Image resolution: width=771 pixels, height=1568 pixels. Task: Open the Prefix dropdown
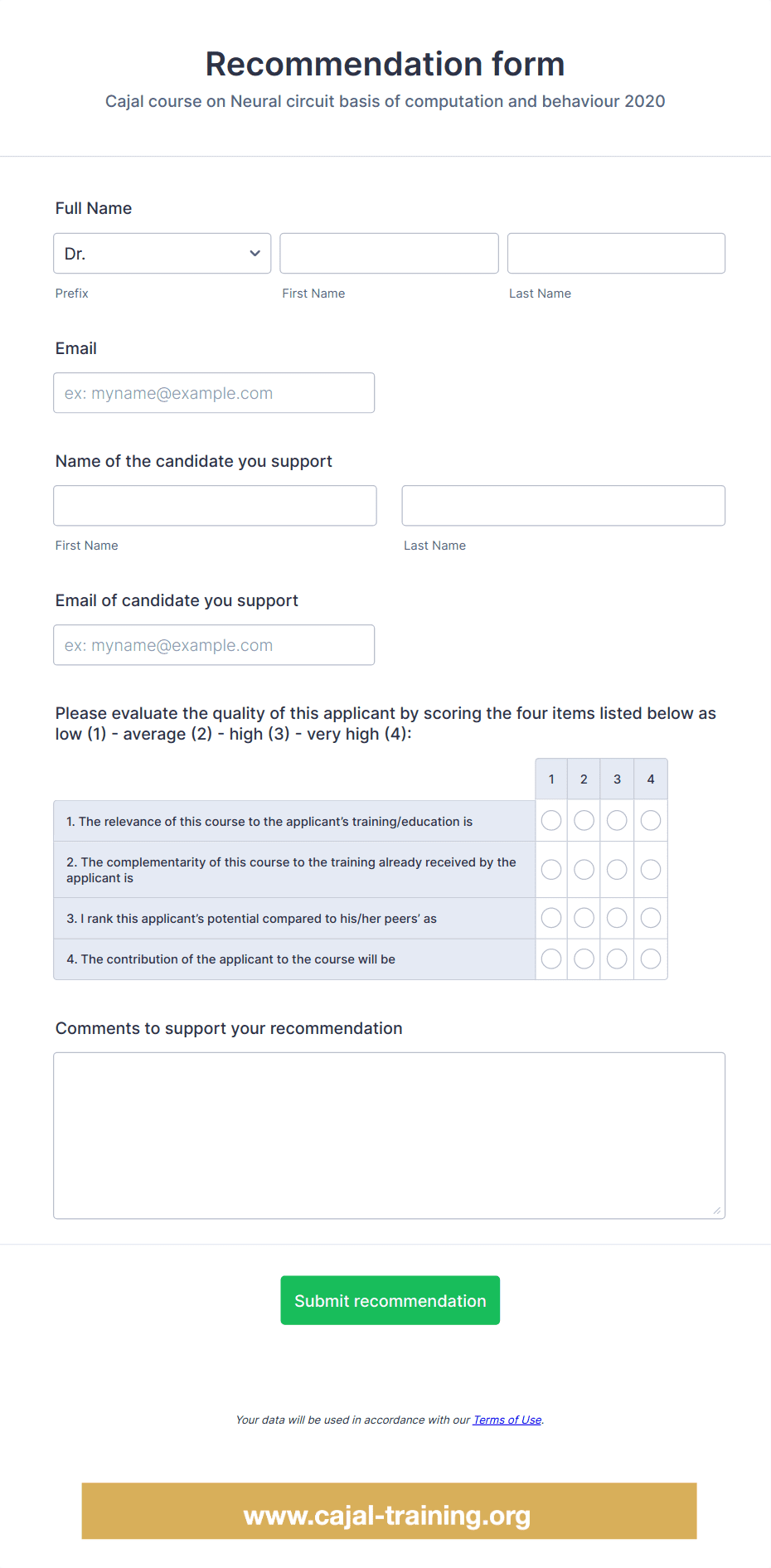click(x=162, y=253)
